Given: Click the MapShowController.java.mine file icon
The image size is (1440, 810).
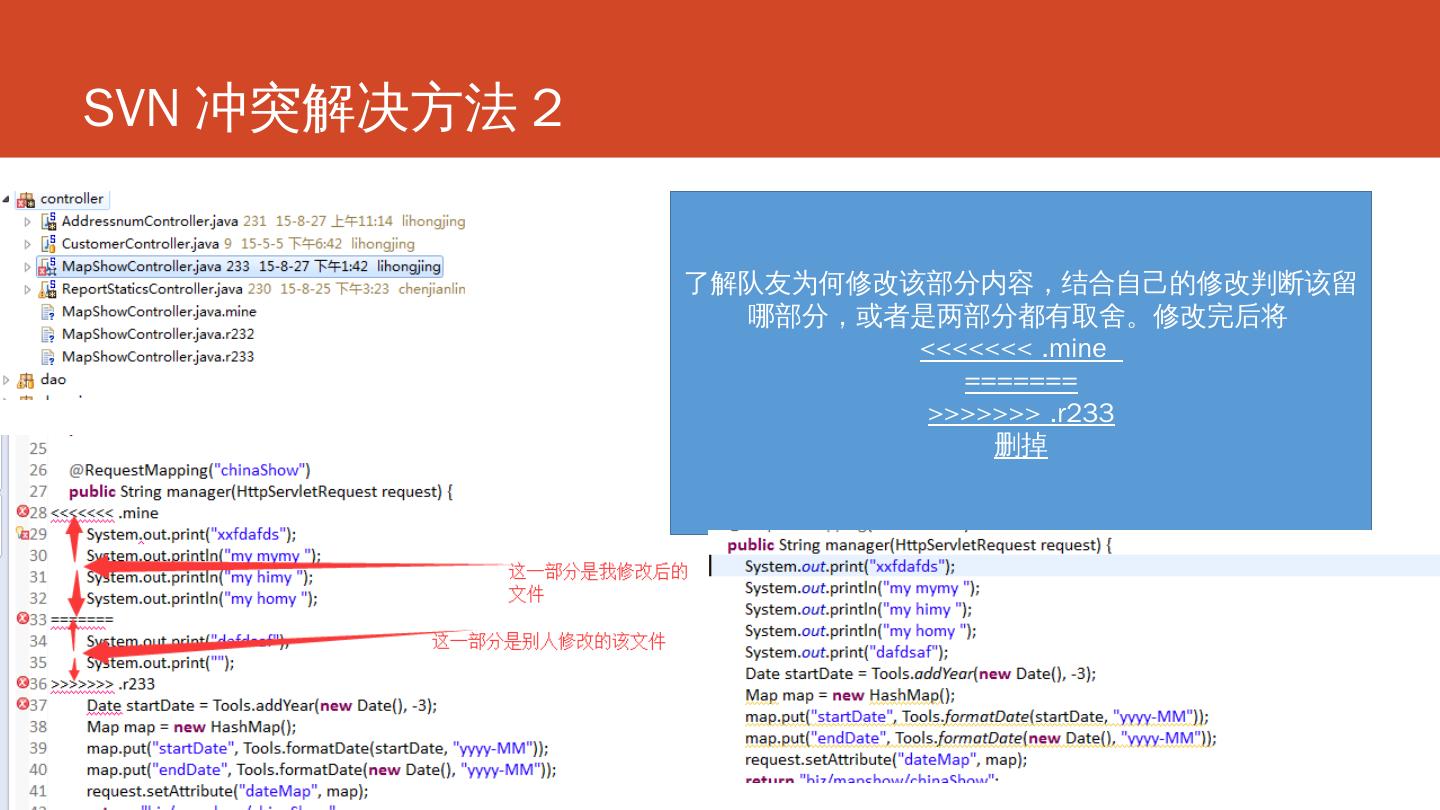Looking at the screenshot, I should [x=48, y=312].
